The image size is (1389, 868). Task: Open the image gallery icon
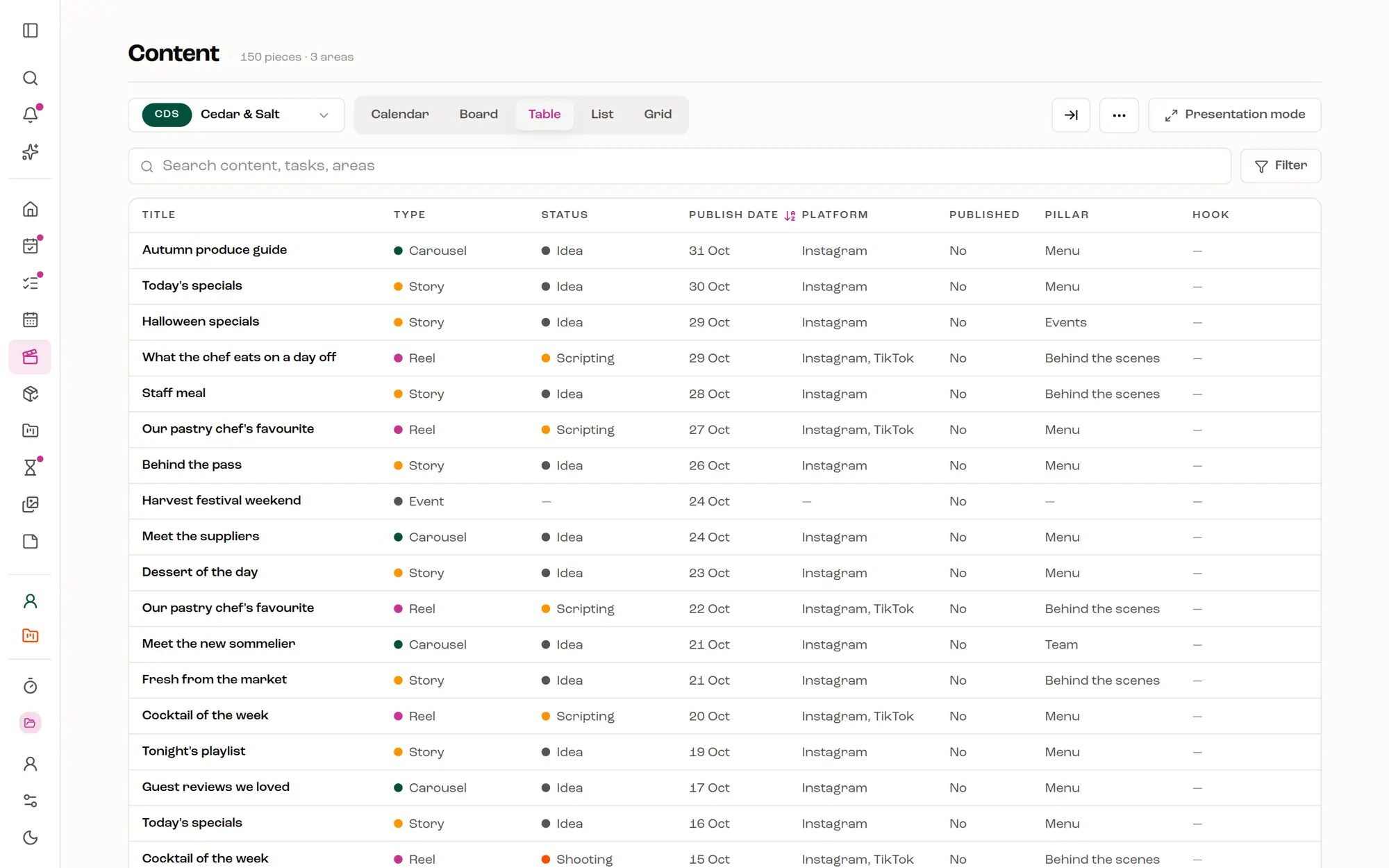point(30,504)
